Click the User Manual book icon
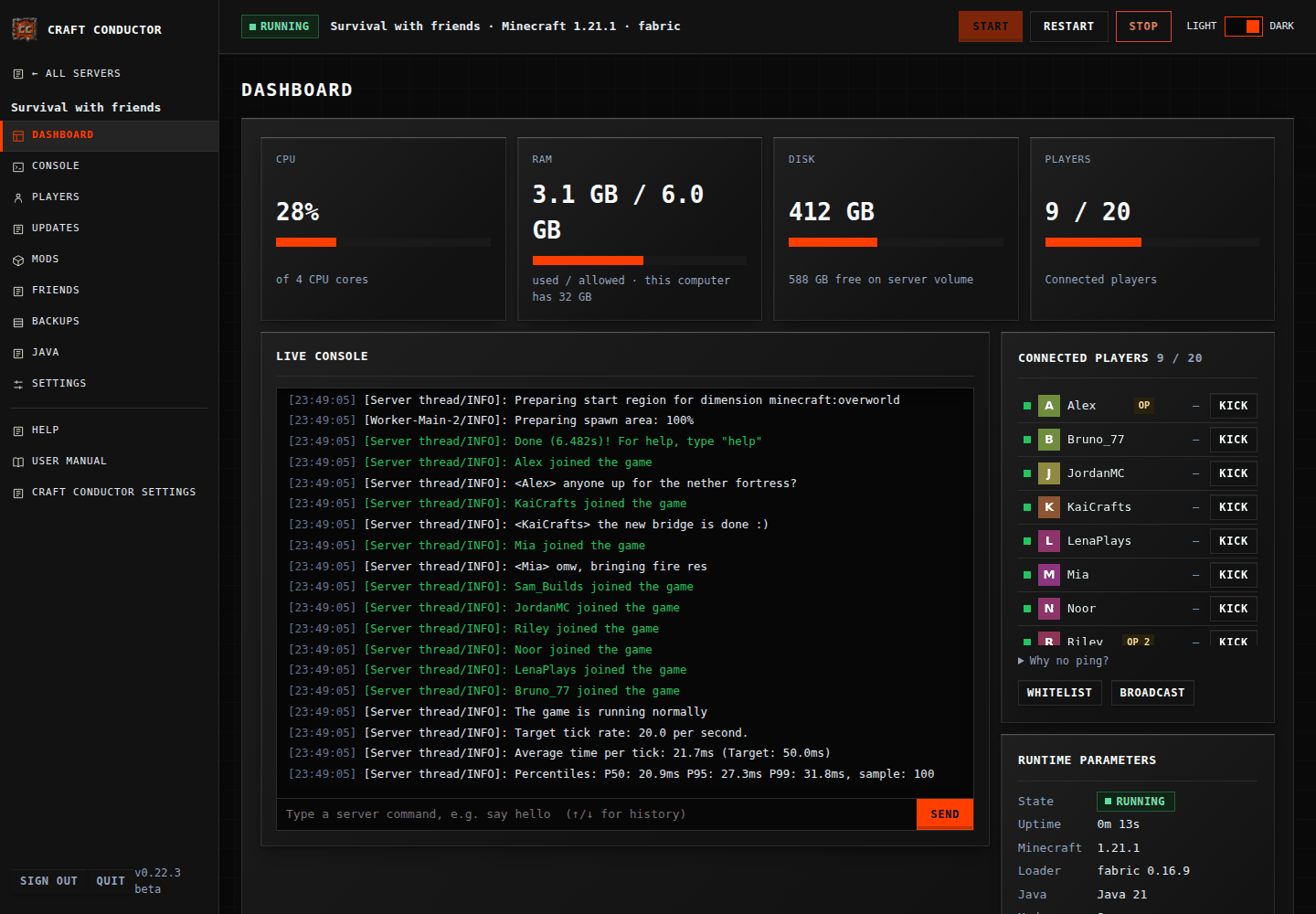1316x914 pixels. (x=18, y=462)
